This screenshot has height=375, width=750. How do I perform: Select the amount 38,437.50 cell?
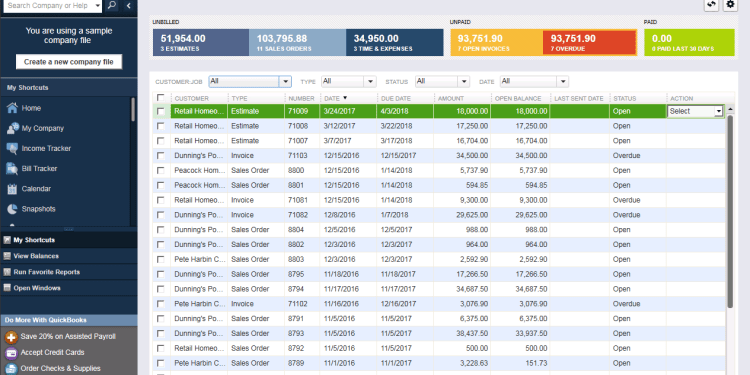tap(462, 333)
